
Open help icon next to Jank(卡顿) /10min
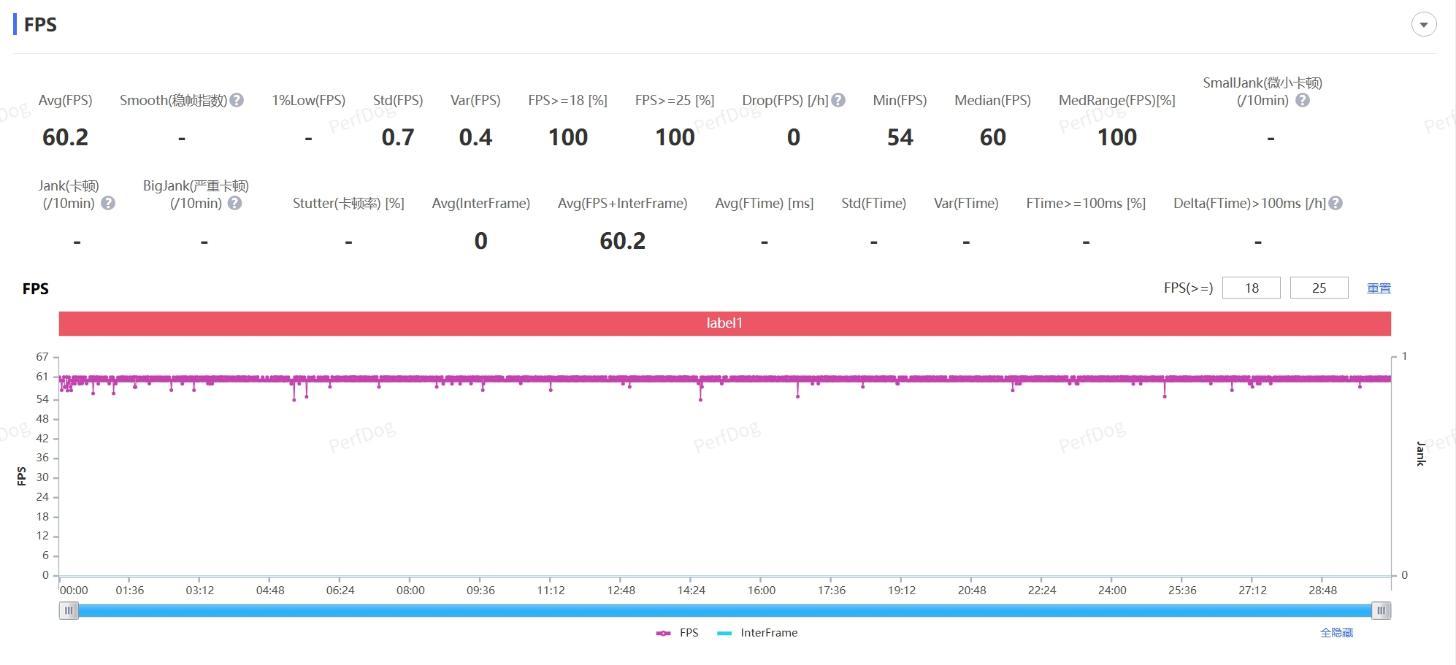click(108, 203)
